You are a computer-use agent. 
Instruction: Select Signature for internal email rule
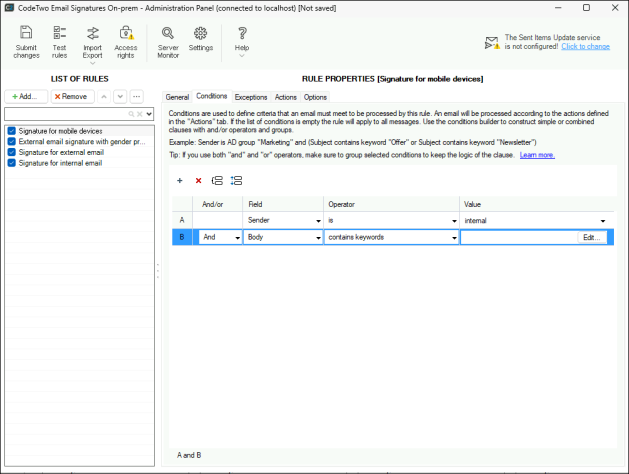pyautogui.click(x=60, y=163)
